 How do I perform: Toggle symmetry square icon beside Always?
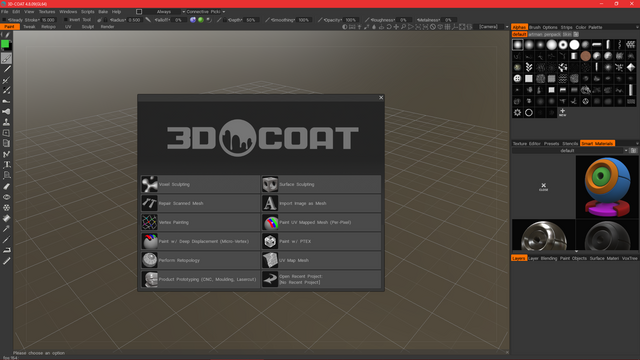(139, 12)
